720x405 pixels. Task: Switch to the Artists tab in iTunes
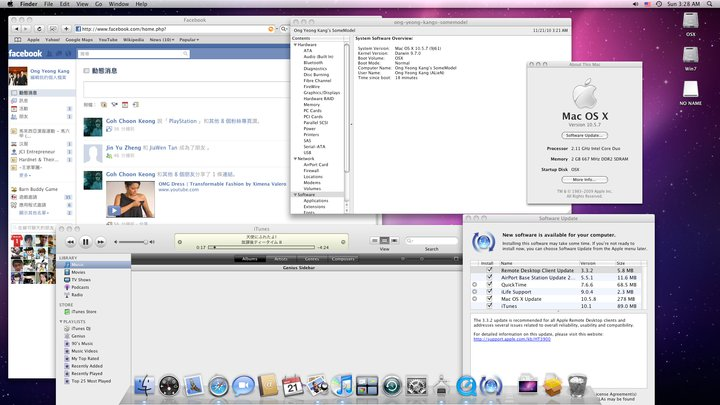281,259
